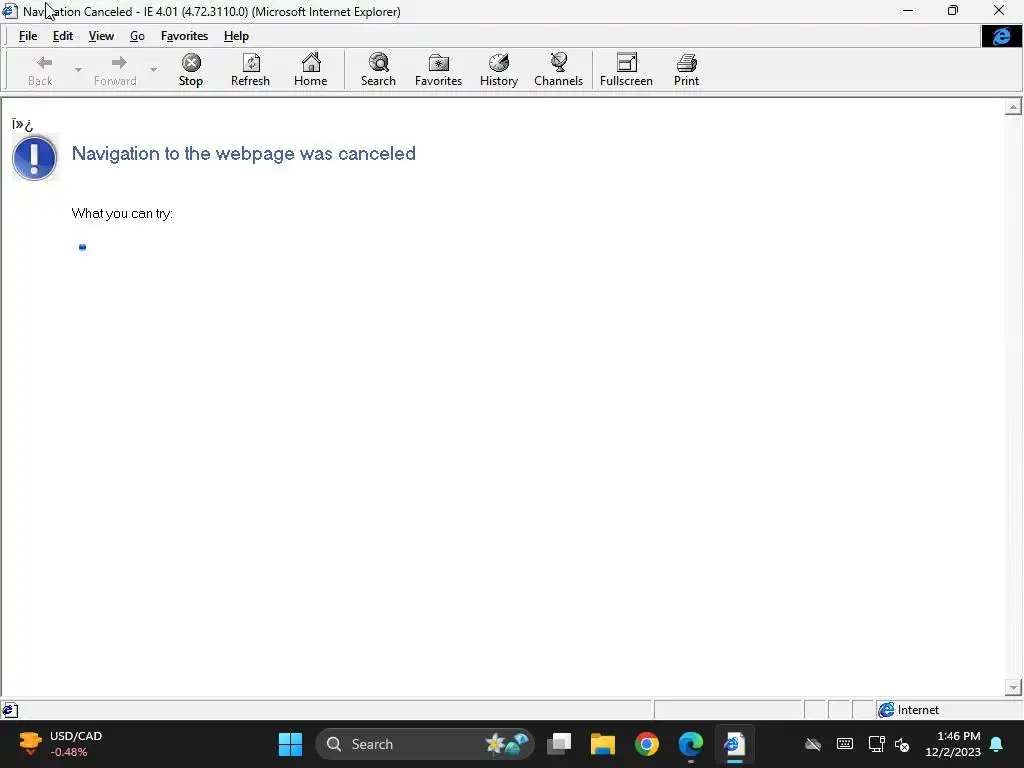Click the Internet Explorer throbber logo
The width and height of the screenshot is (1024, 768).
(1001, 36)
